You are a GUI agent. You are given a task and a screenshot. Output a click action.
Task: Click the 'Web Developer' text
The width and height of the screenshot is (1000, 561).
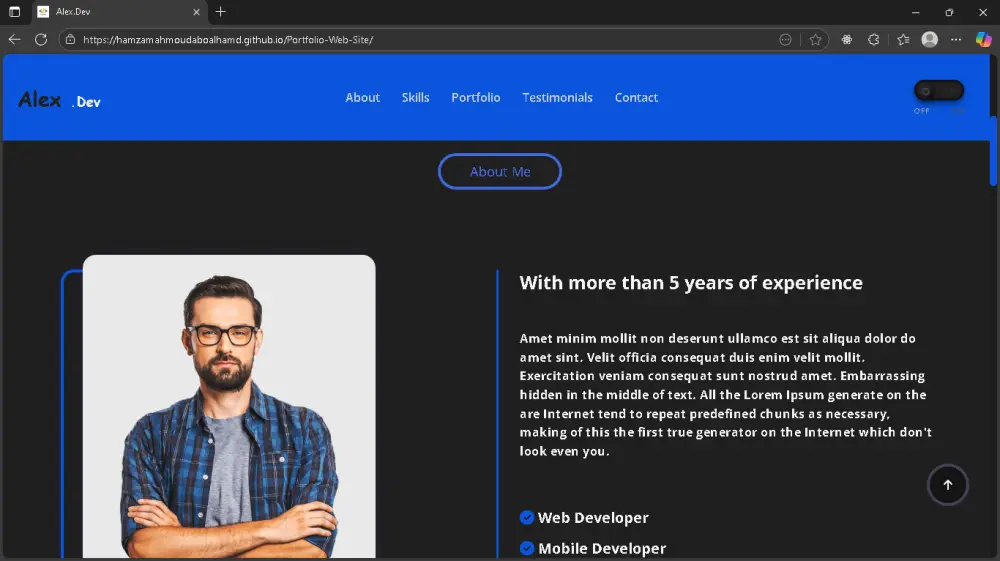pos(593,518)
